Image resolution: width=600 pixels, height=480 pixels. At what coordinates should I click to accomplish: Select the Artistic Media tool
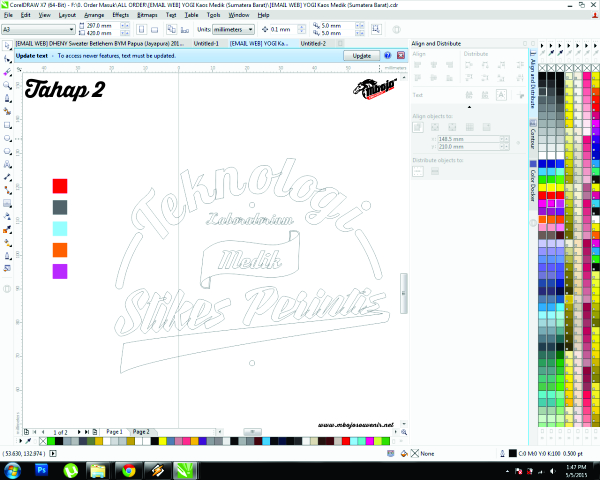pyautogui.click(x=7, y=111)
